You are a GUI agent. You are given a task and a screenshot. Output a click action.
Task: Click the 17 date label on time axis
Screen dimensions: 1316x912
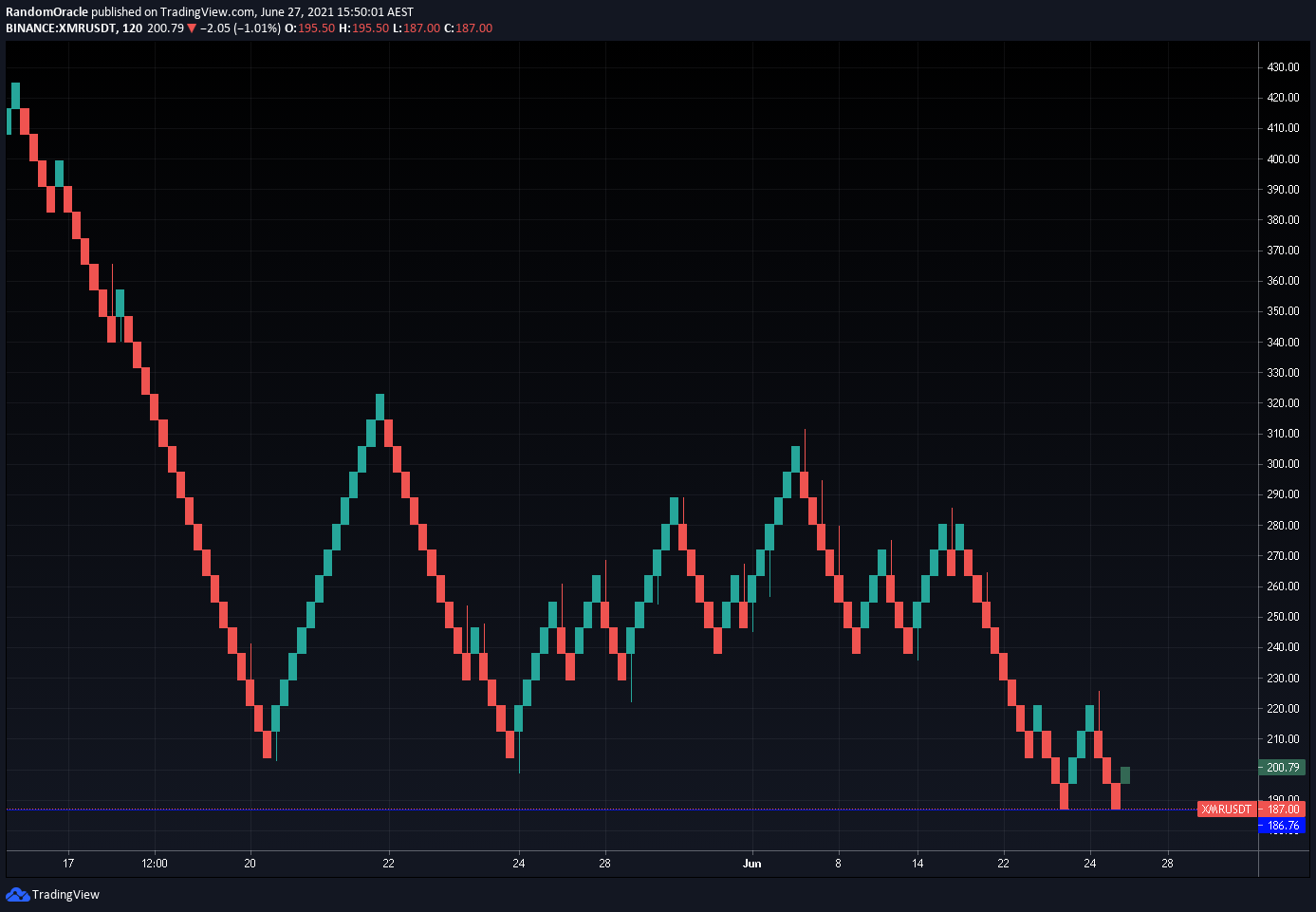tap(68, 864)
